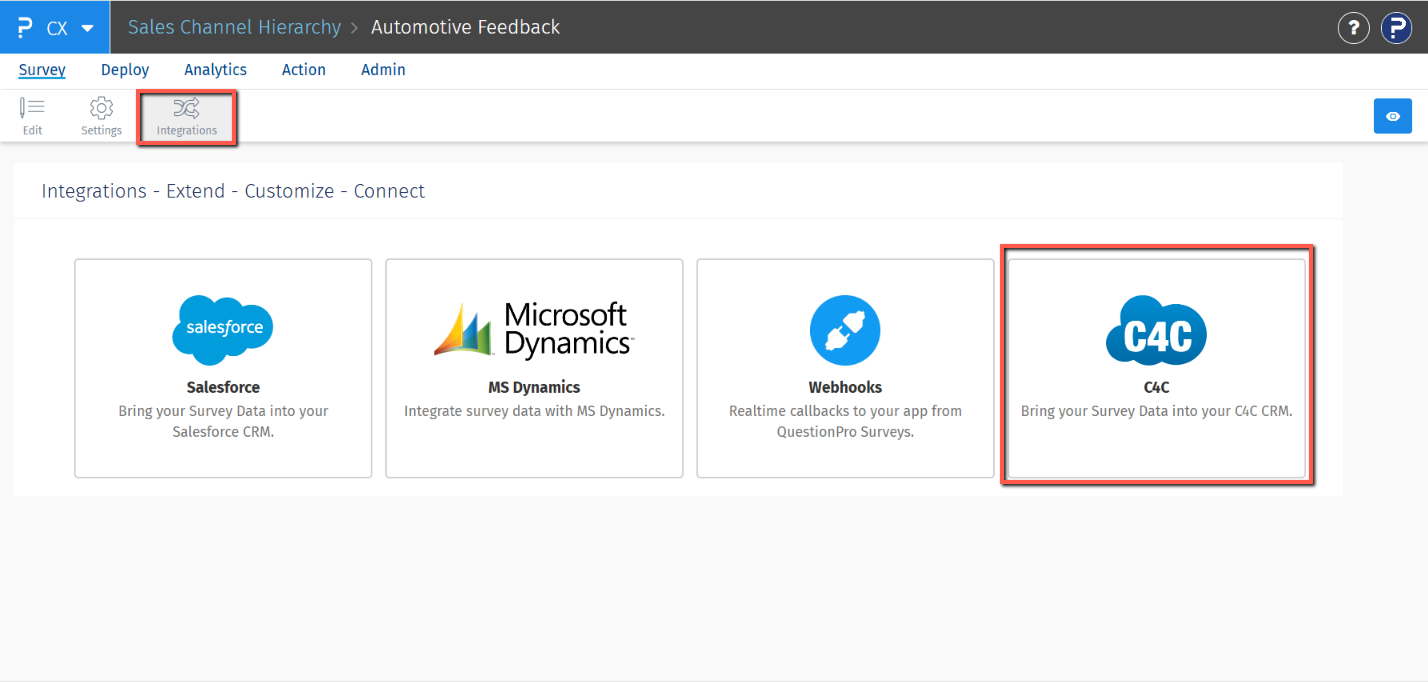Open the Settings gear icon
Image resolution: width=1428 pixels, height=684 pixels.
(x=101, y=108)
